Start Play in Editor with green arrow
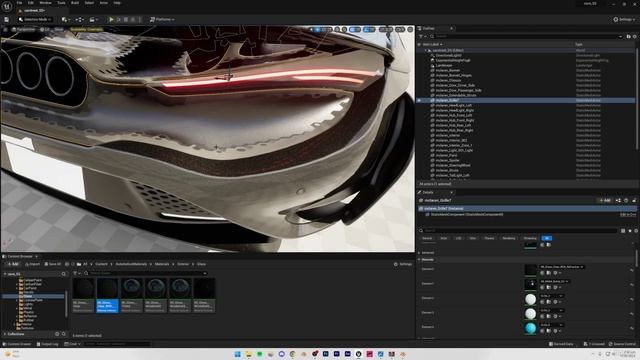This screenshot has height=360, width=640. coord(111,19)
